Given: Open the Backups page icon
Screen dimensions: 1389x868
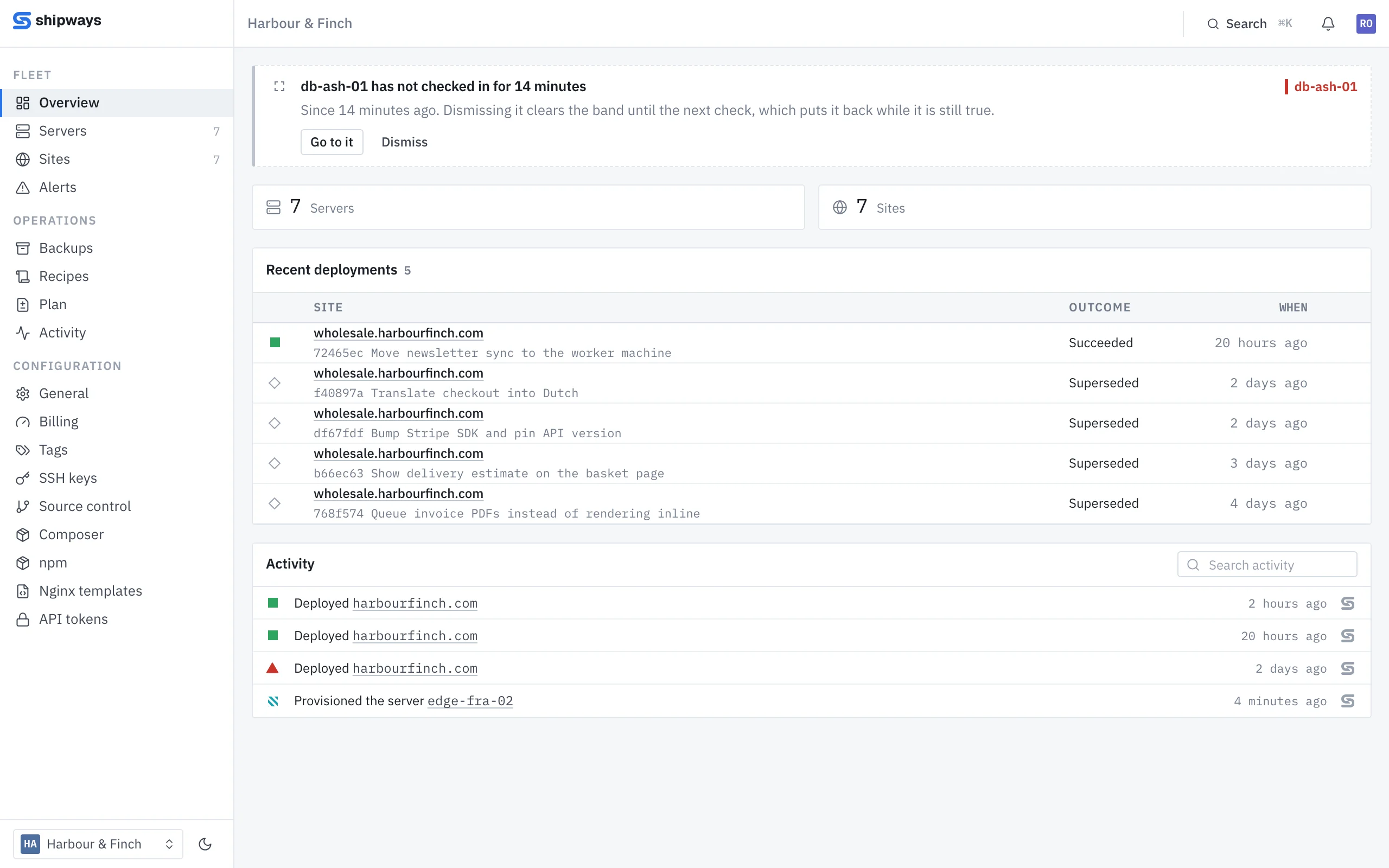Looking at the screenshot, I should [23, 248].
